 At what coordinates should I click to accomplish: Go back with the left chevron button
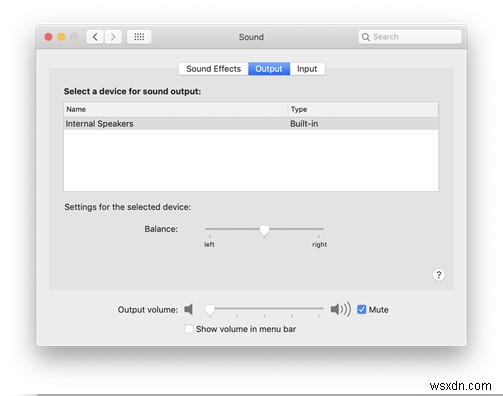point(95,37)
